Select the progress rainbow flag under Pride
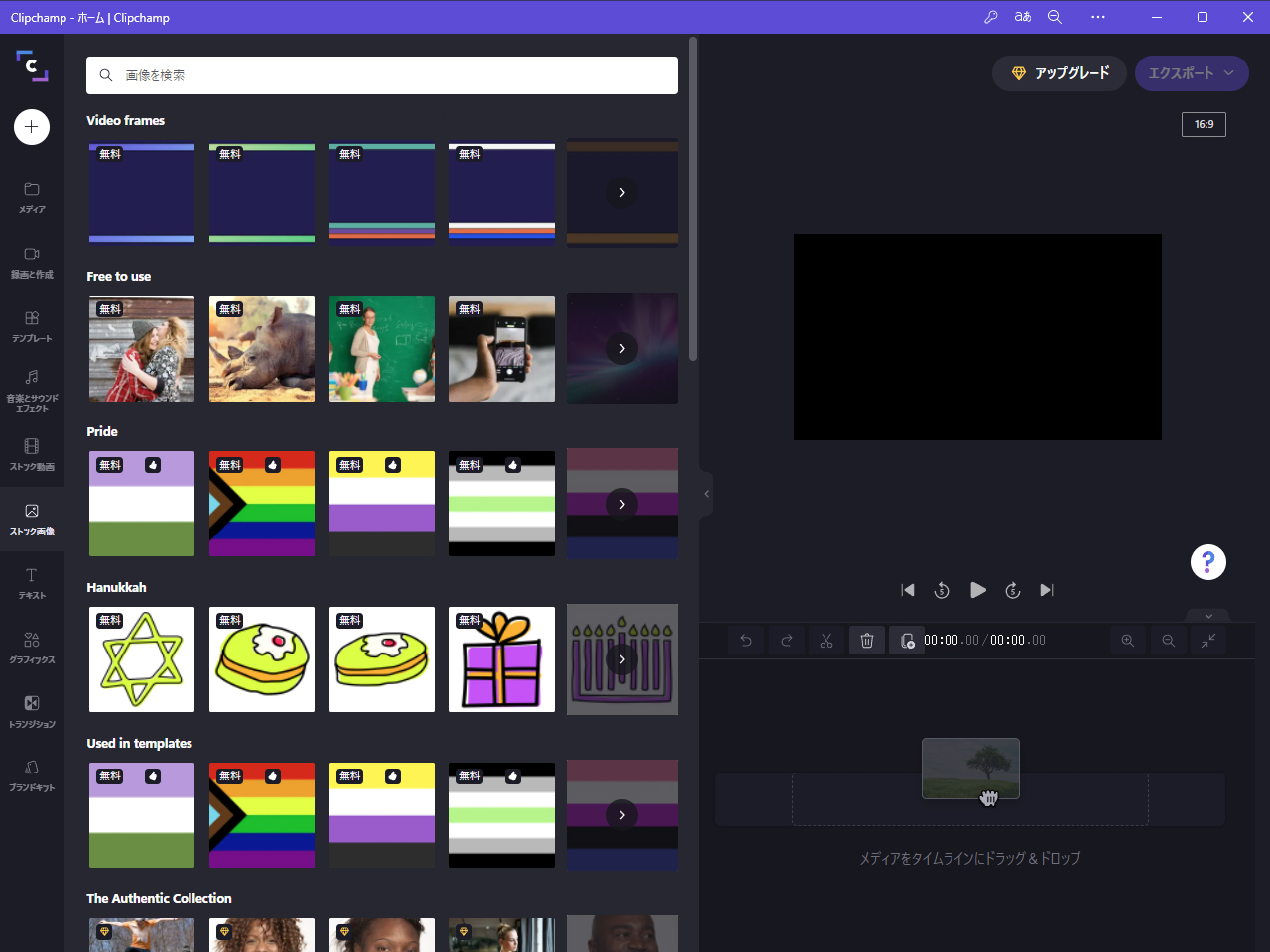The image size is (1270, 952). point(262,504)
